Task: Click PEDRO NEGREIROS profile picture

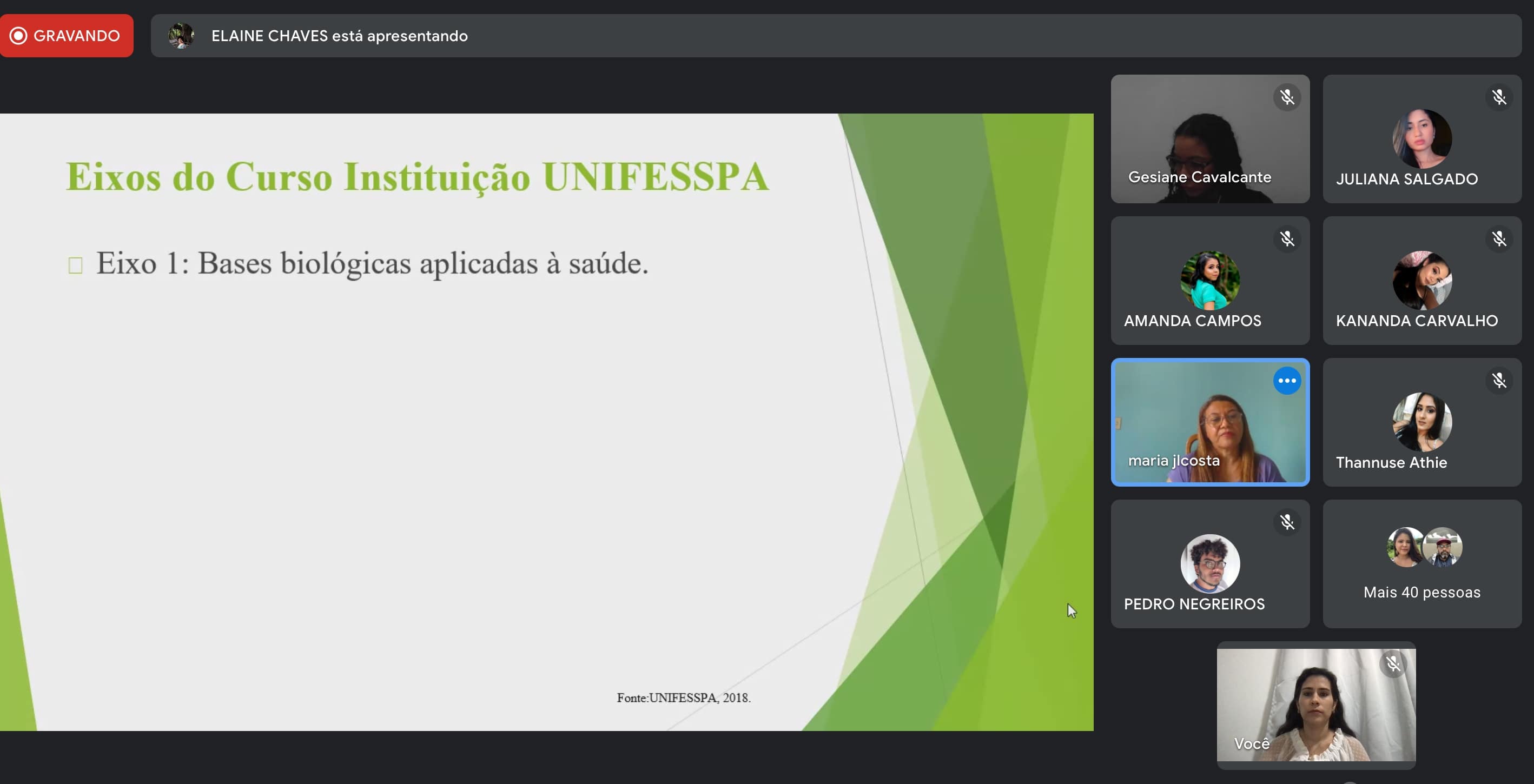Action: tap(1210, 564)
